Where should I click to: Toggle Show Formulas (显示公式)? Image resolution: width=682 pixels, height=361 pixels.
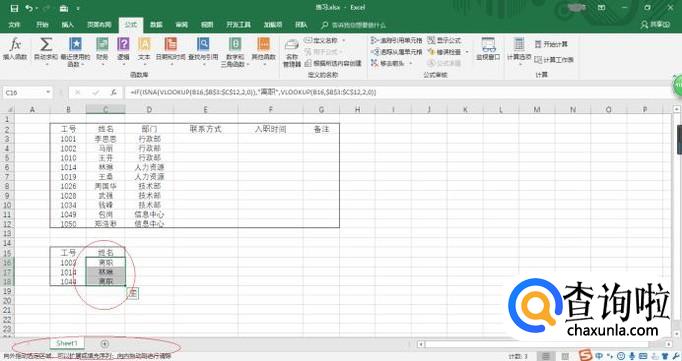click(444, 40)
